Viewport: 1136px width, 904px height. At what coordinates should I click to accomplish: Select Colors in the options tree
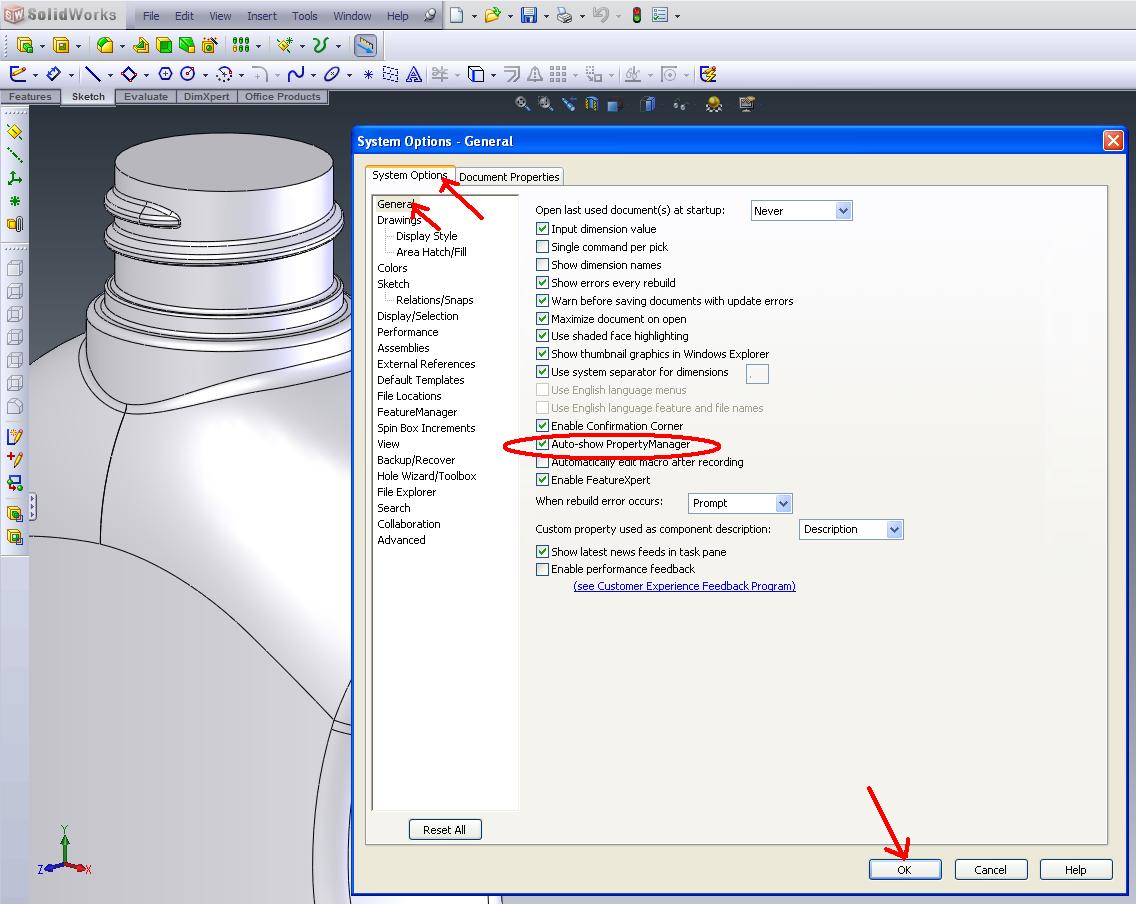[392, 267]
